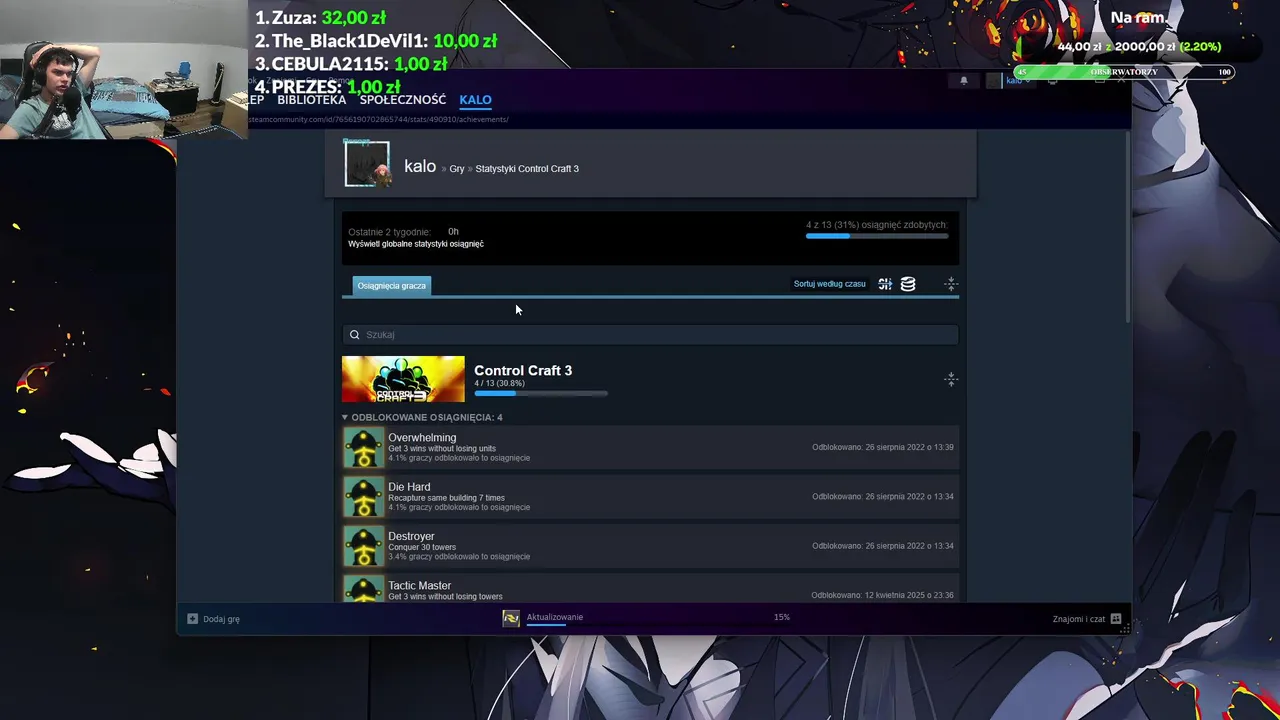Click 'Ostatnie 2 tygodnie: 0h' text

coord(403,232)
